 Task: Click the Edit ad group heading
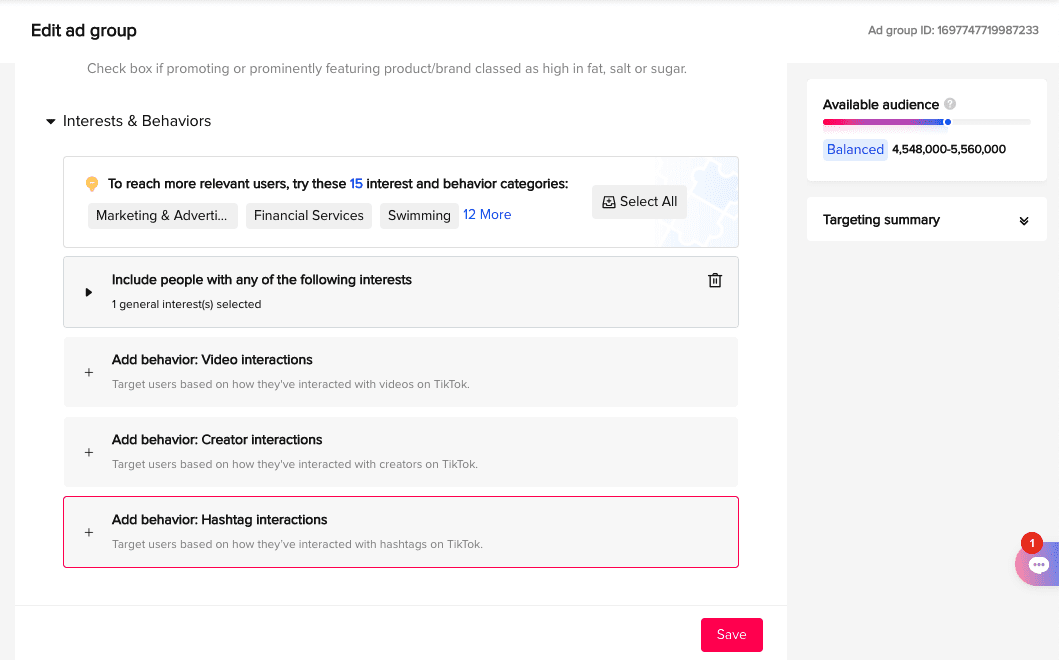click(84, 30)
